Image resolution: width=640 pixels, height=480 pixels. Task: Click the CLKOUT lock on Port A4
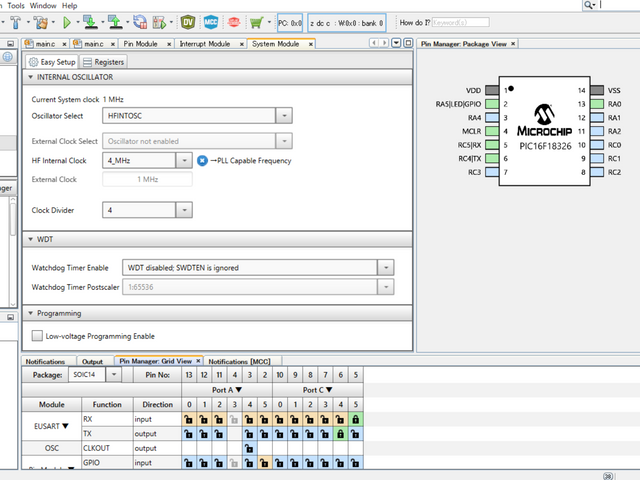tap(249, 449)
